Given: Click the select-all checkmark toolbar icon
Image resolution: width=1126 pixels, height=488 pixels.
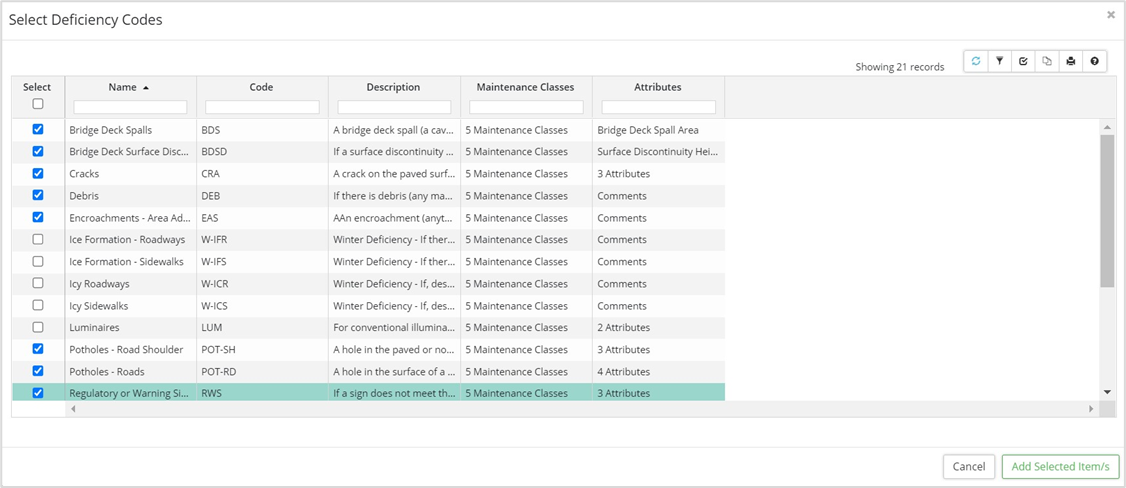Looking at the screenshot, I should [x=1023, y=62].
